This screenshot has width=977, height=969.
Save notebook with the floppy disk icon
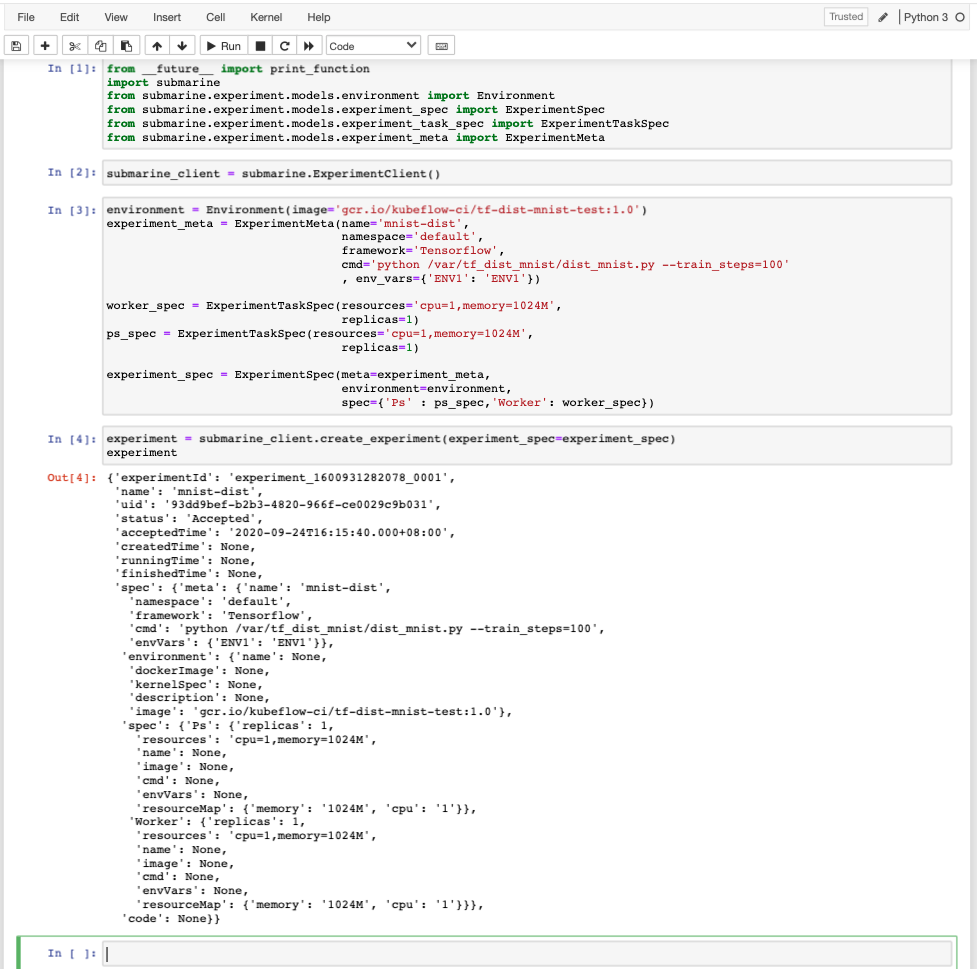pos(16,46)
